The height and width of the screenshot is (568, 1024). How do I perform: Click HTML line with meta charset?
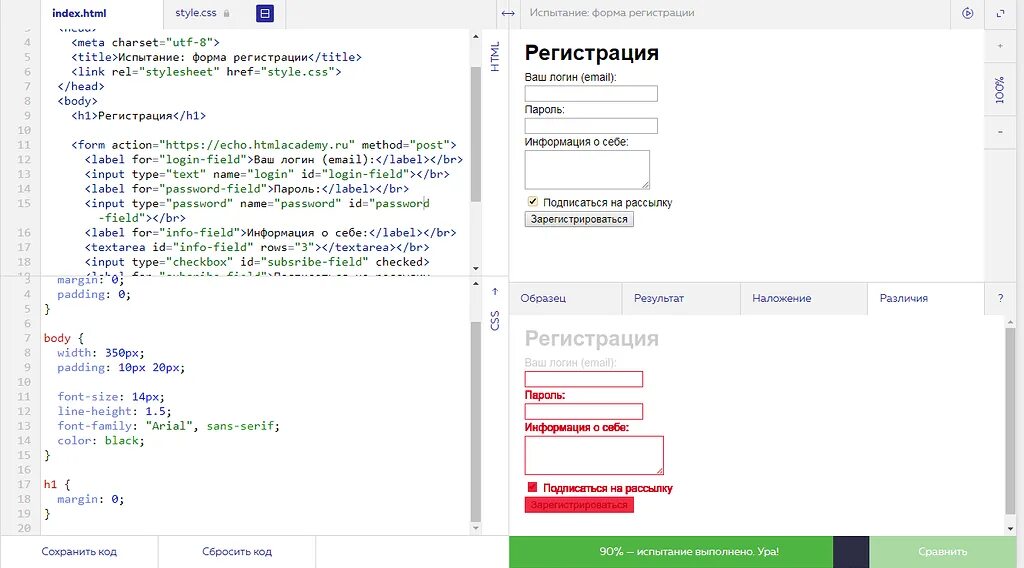click(x=145, y=42)
